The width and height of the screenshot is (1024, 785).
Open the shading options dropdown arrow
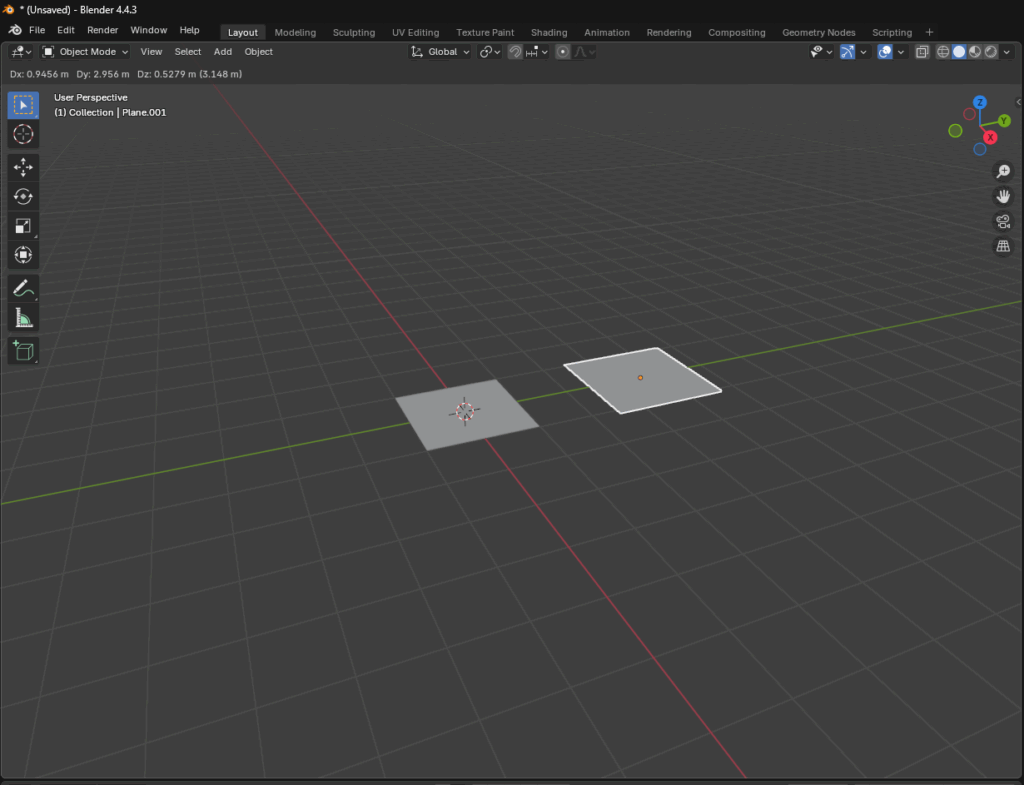click(x=1006, y=52)
